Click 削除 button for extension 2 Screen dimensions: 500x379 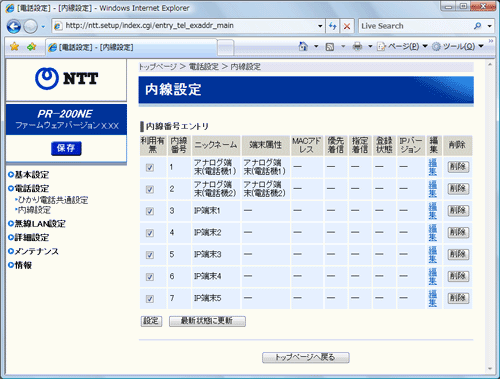[458, 189]
